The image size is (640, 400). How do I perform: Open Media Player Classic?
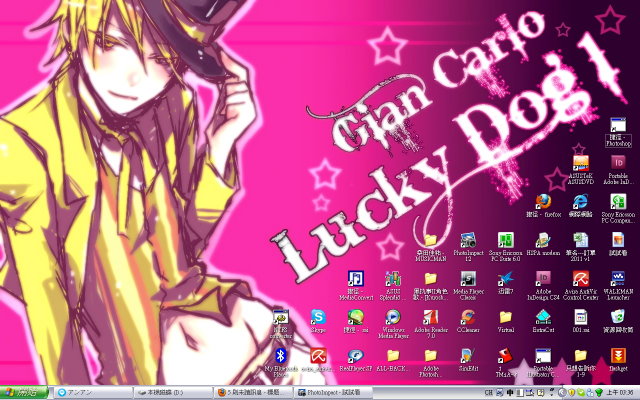pyautogui.click(x=468, y=278)
